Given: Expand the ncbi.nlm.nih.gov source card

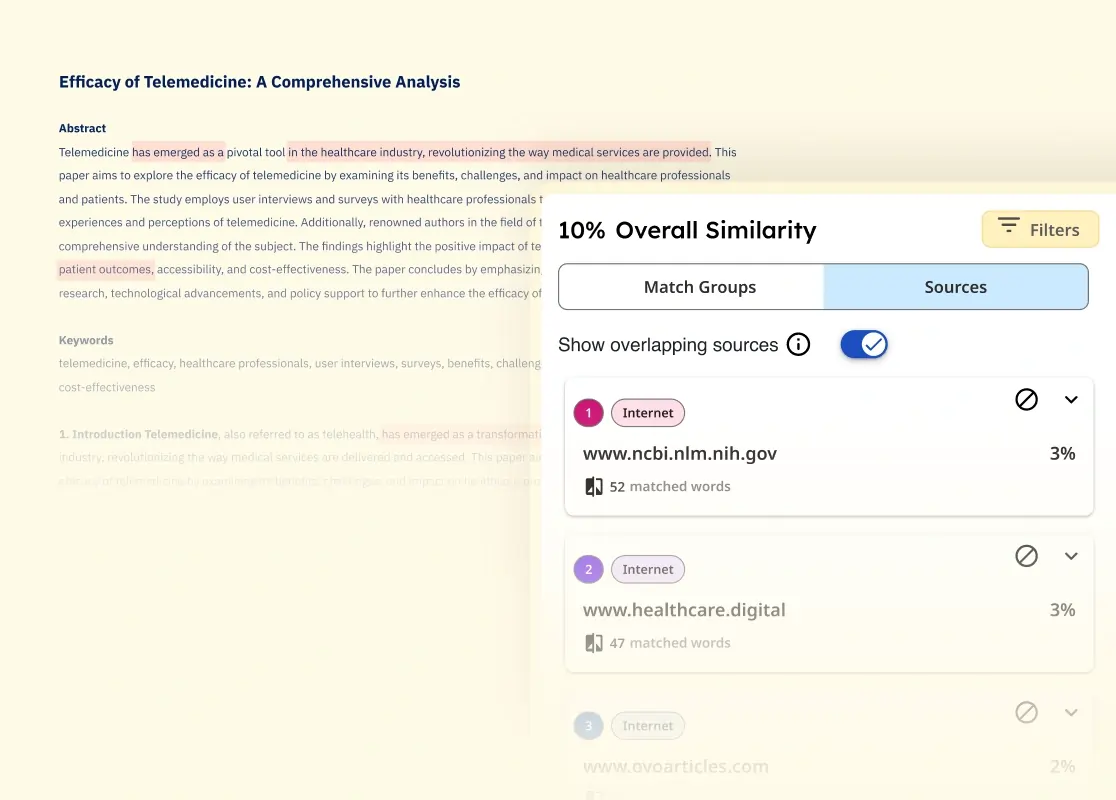Looking at the screenshot, I should [1070, 399].
